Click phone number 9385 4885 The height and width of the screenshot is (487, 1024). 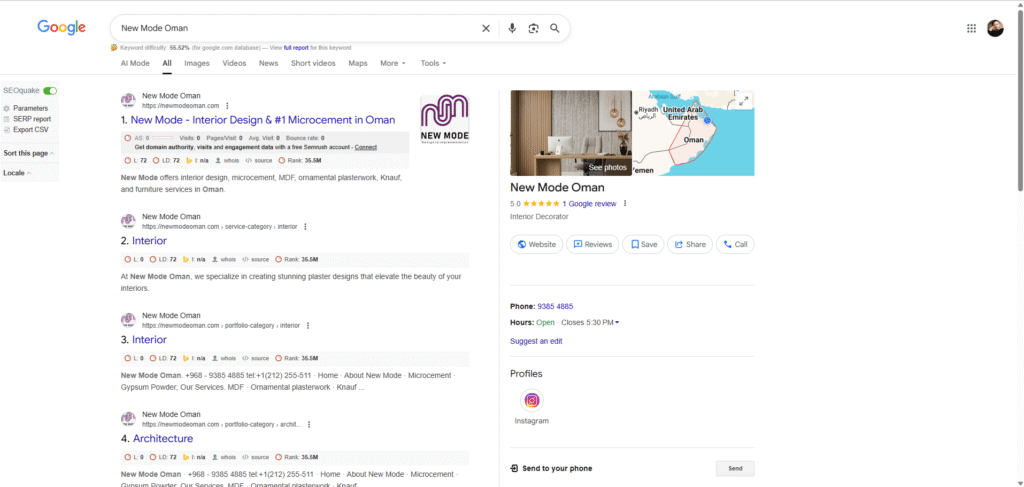pyautogui.click(x=555, y=306)
